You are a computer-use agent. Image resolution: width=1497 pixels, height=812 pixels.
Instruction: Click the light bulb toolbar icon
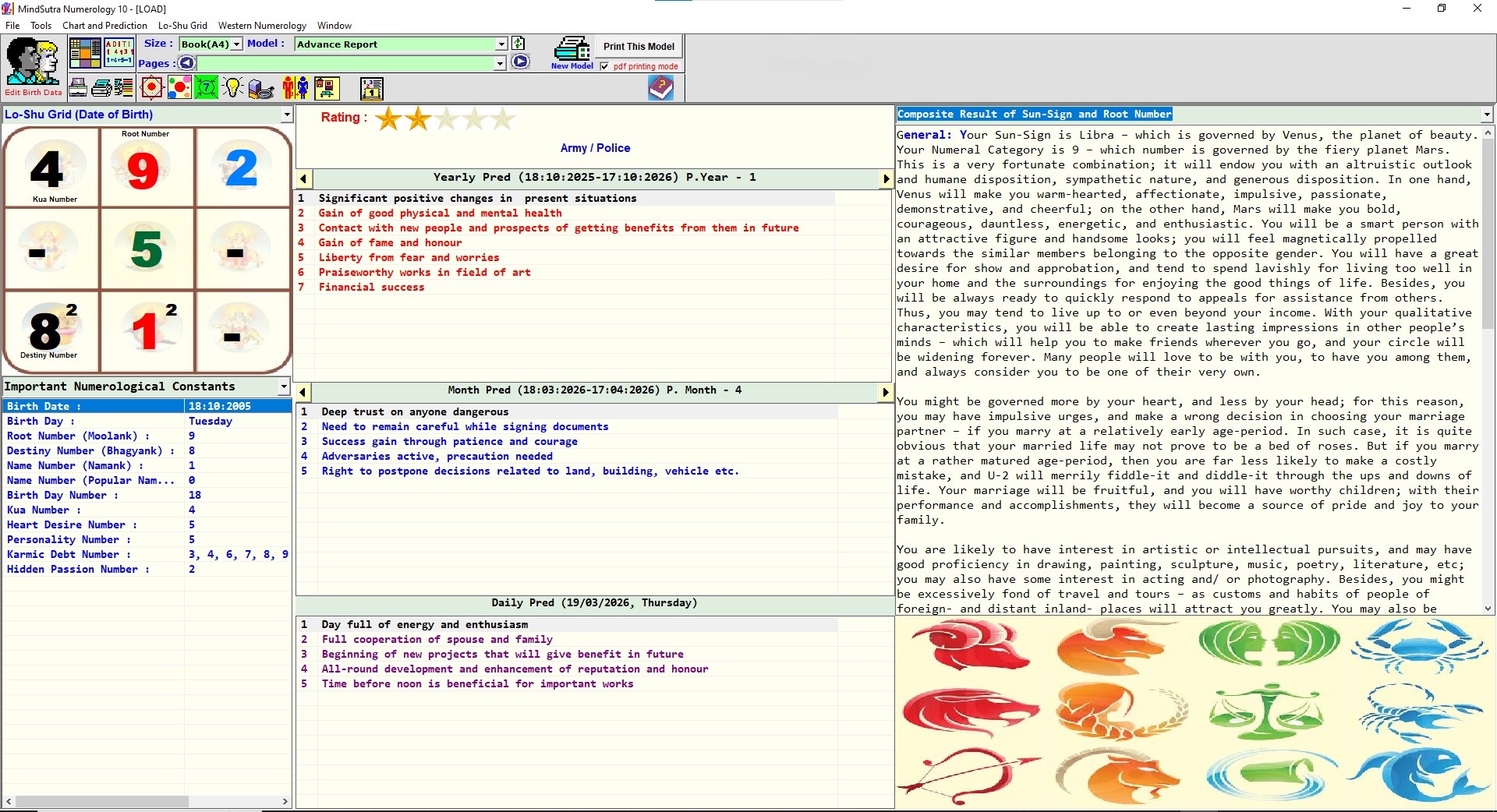click(x=233, y=88)
